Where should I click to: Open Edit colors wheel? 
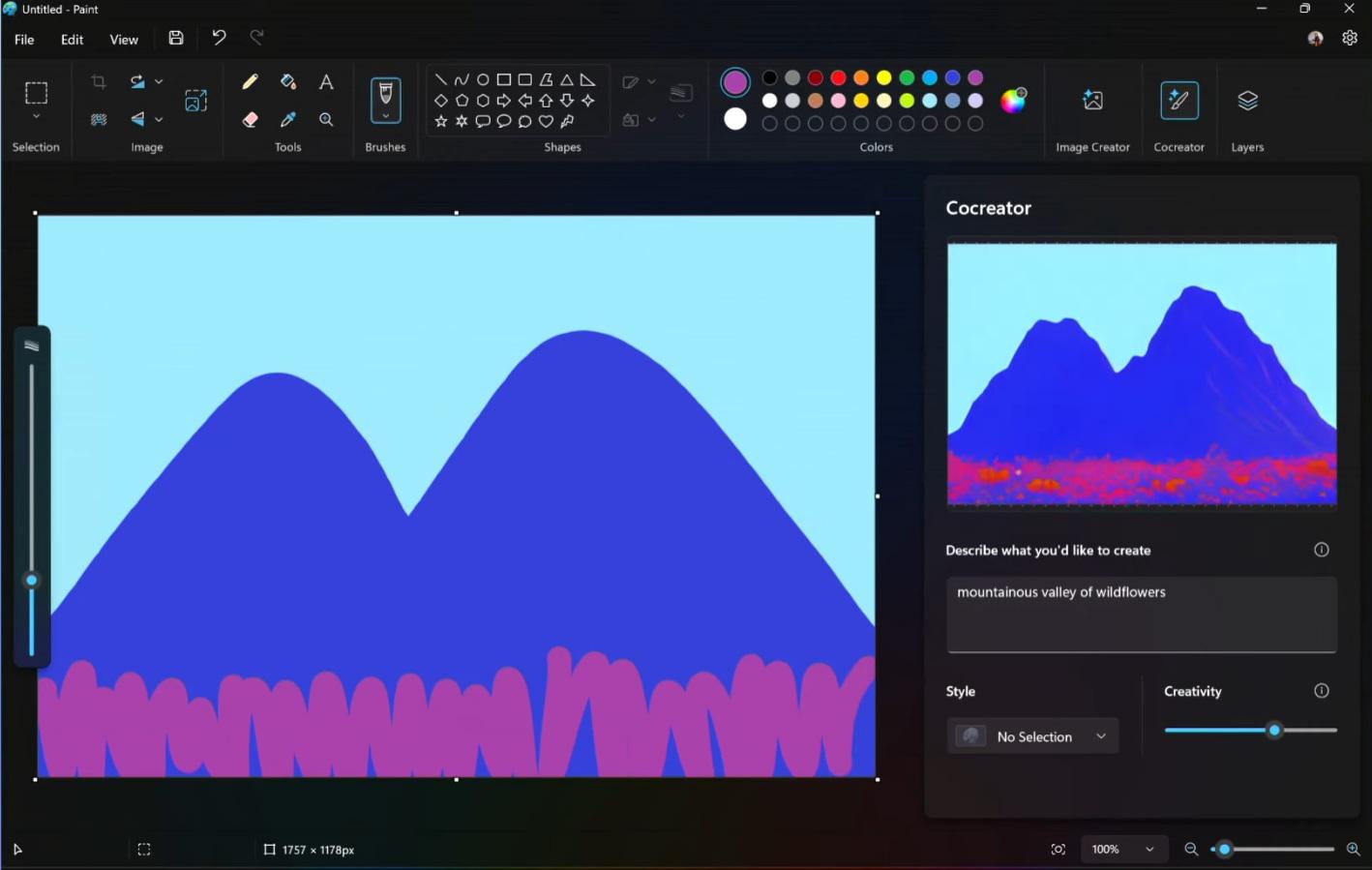1013,101
